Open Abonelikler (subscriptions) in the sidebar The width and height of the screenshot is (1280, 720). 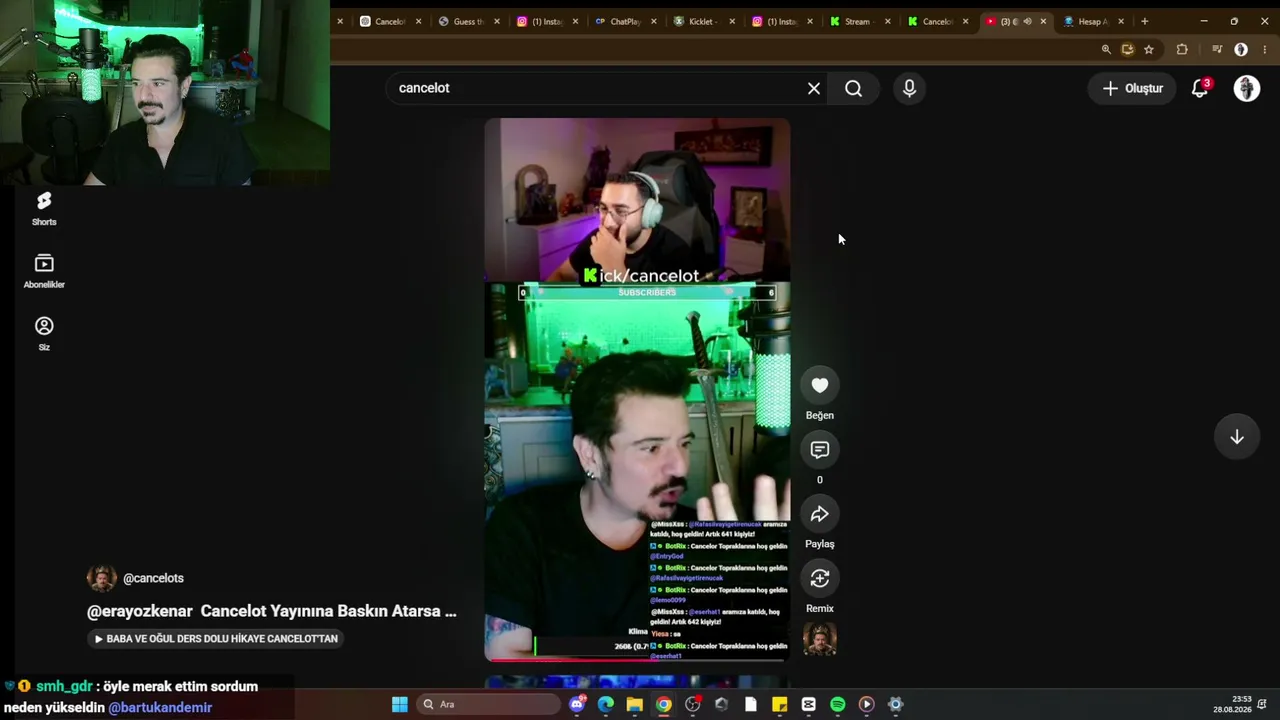[x=44, y=271]
